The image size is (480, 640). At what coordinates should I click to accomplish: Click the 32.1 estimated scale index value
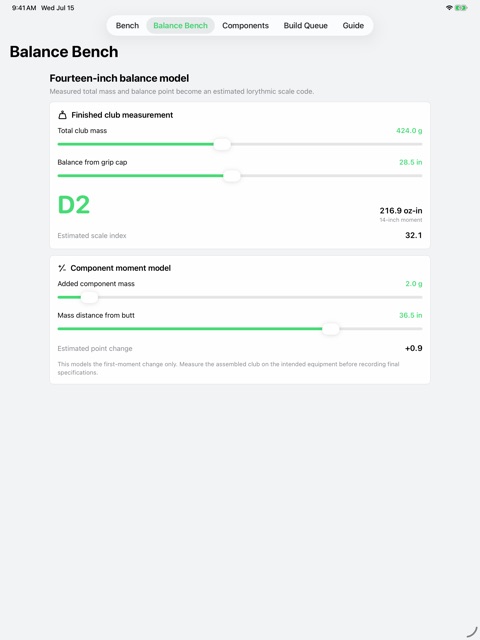point(413,235)
